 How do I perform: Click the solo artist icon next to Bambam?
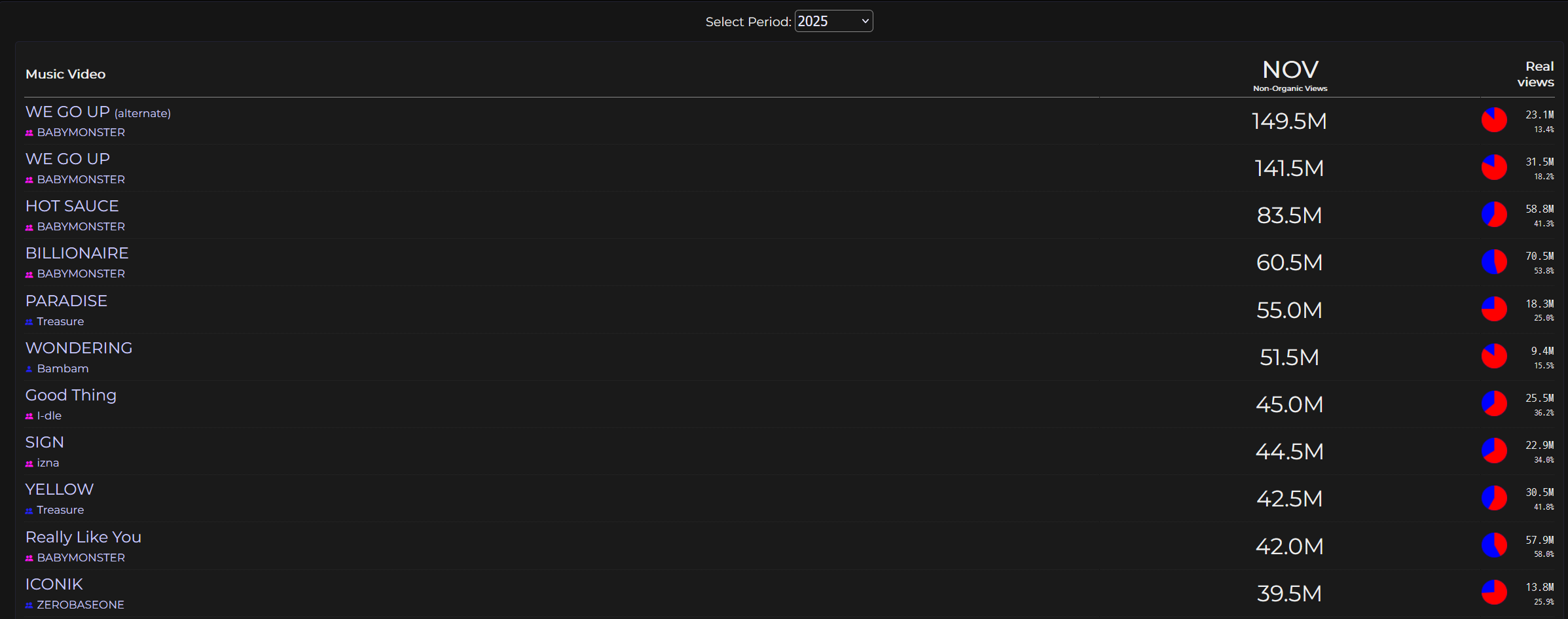pyautogui.click(x=29, y=369)
